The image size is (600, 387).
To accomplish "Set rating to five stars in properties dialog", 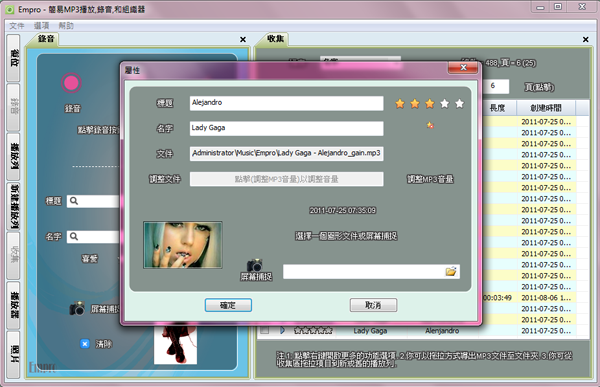I will 460,103.
